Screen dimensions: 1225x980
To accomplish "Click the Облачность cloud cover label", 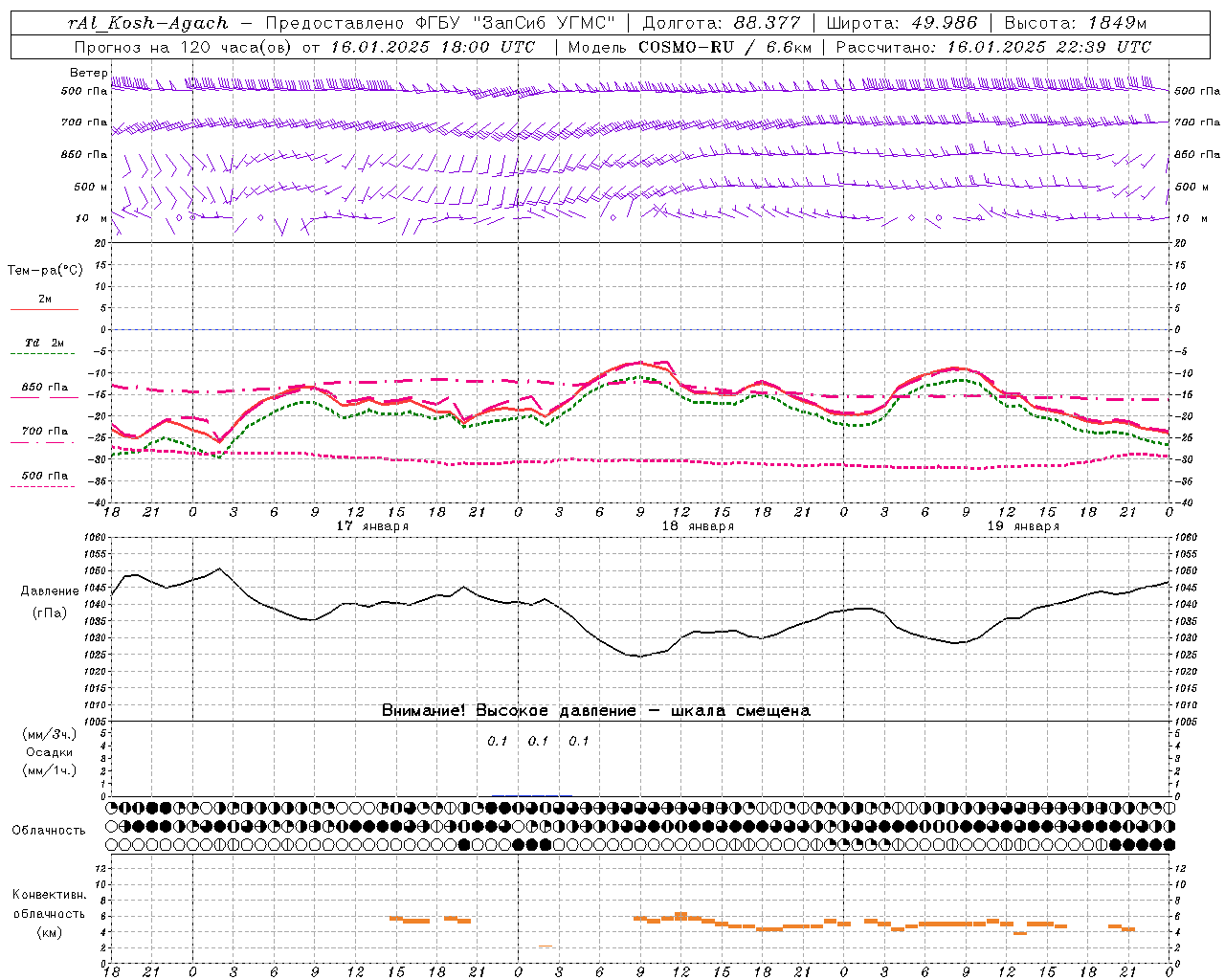I will click(x=49, y=831).
